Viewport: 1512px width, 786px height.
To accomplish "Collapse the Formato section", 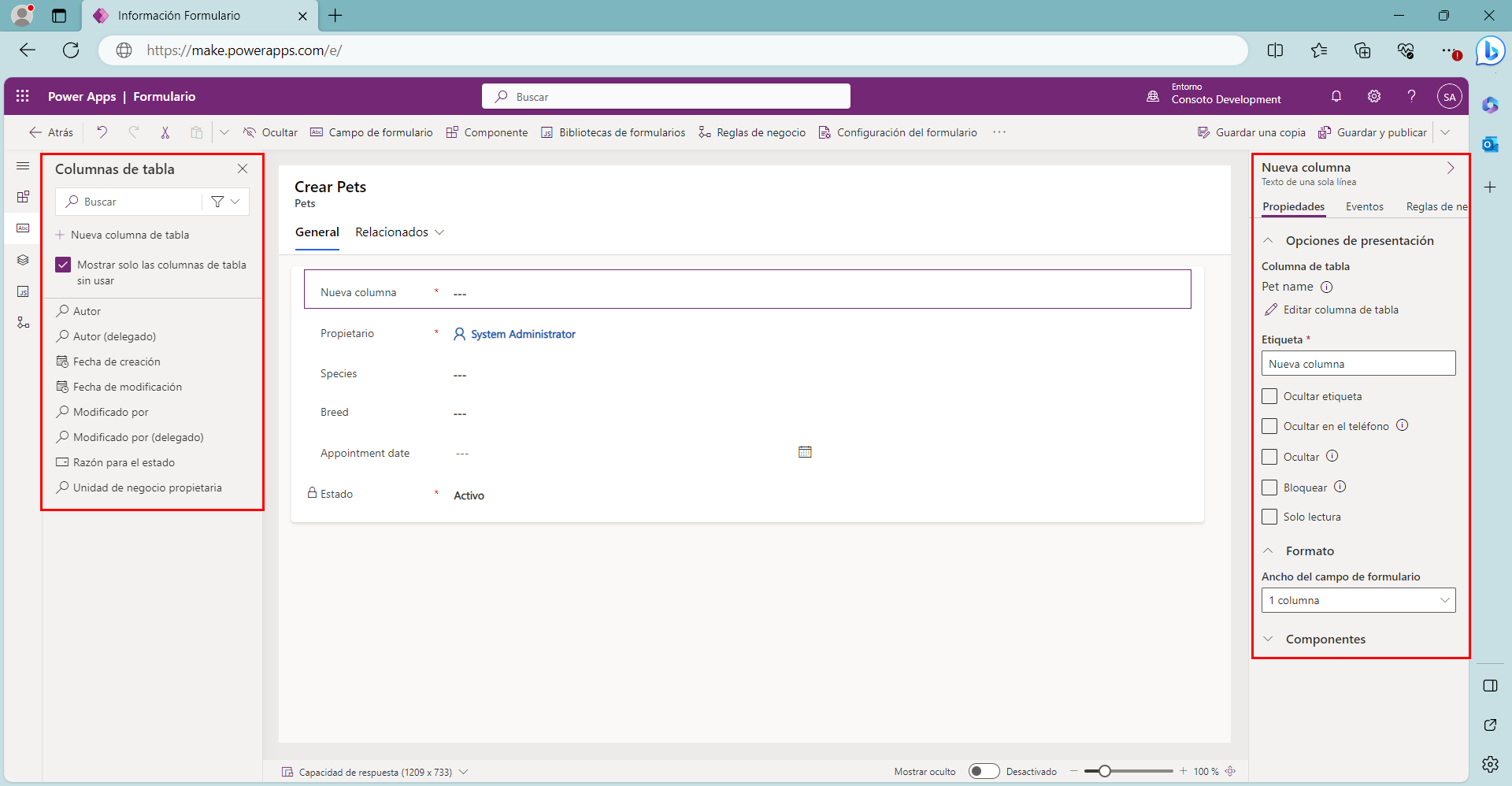I will coord(1269,551).
